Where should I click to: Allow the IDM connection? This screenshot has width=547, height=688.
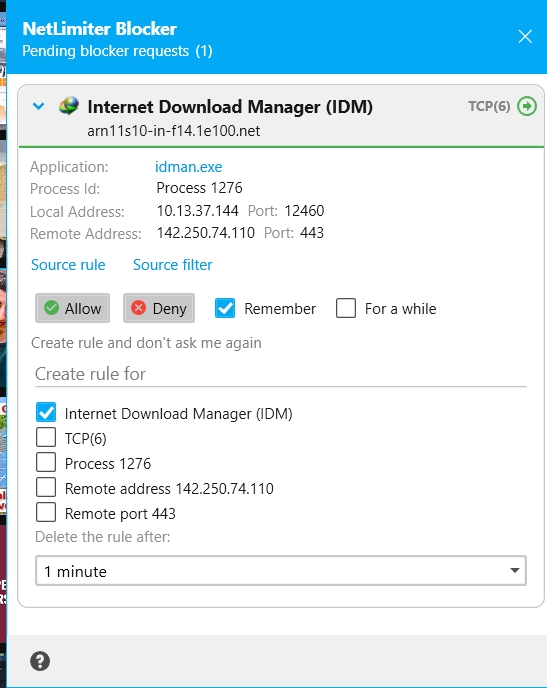(x=72, y=308)
